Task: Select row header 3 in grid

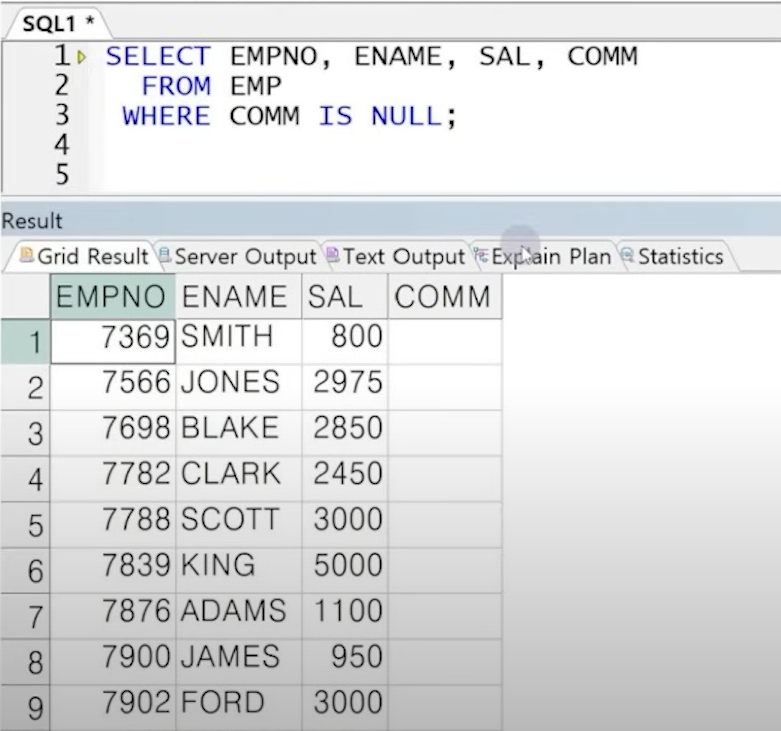Action: click(25, 433)
